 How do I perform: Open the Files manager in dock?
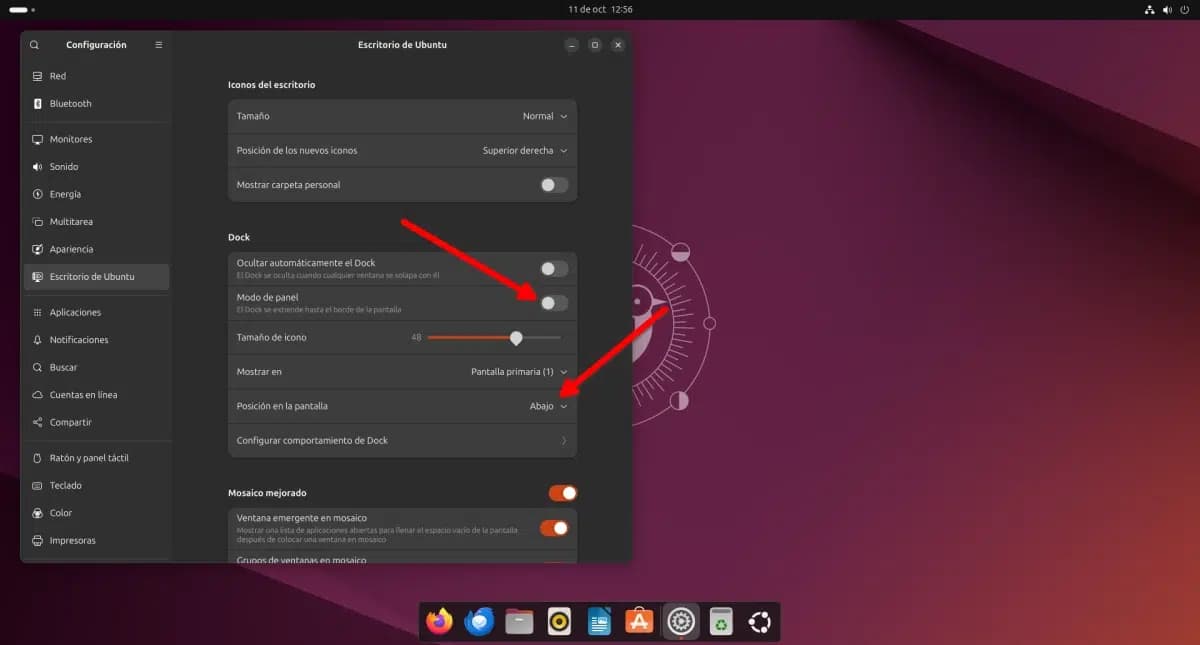tap(519, 622)
